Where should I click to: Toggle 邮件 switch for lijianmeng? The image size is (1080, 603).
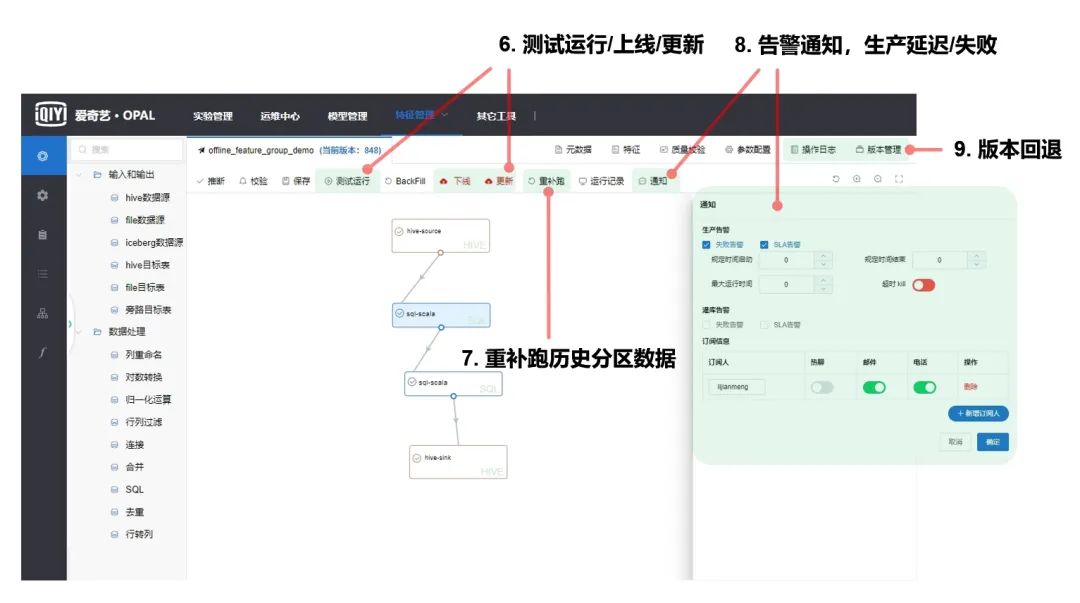[x=874, y=387]
